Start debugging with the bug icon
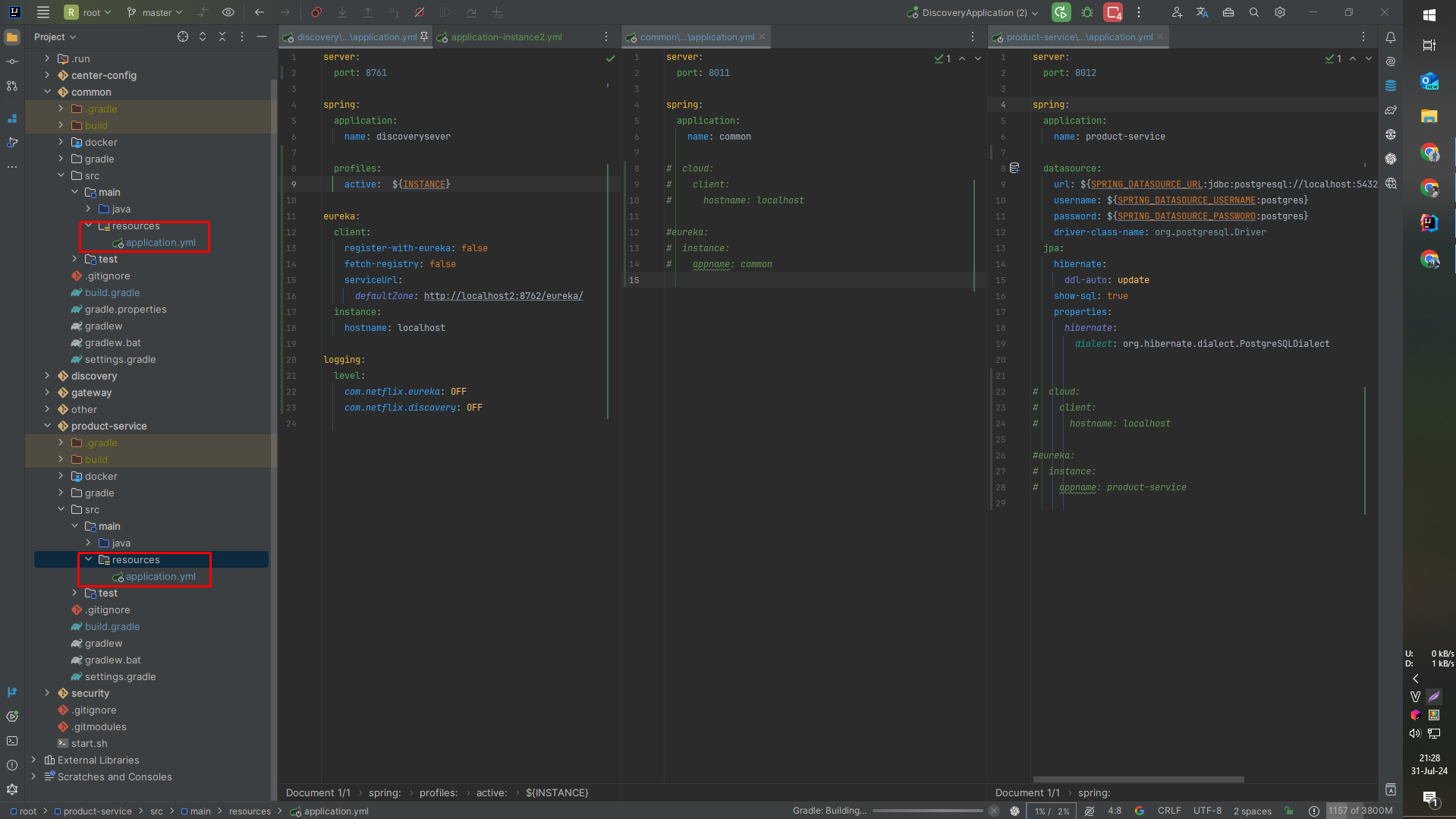The image size is (1456, 819). click(x=1087, y=12)
